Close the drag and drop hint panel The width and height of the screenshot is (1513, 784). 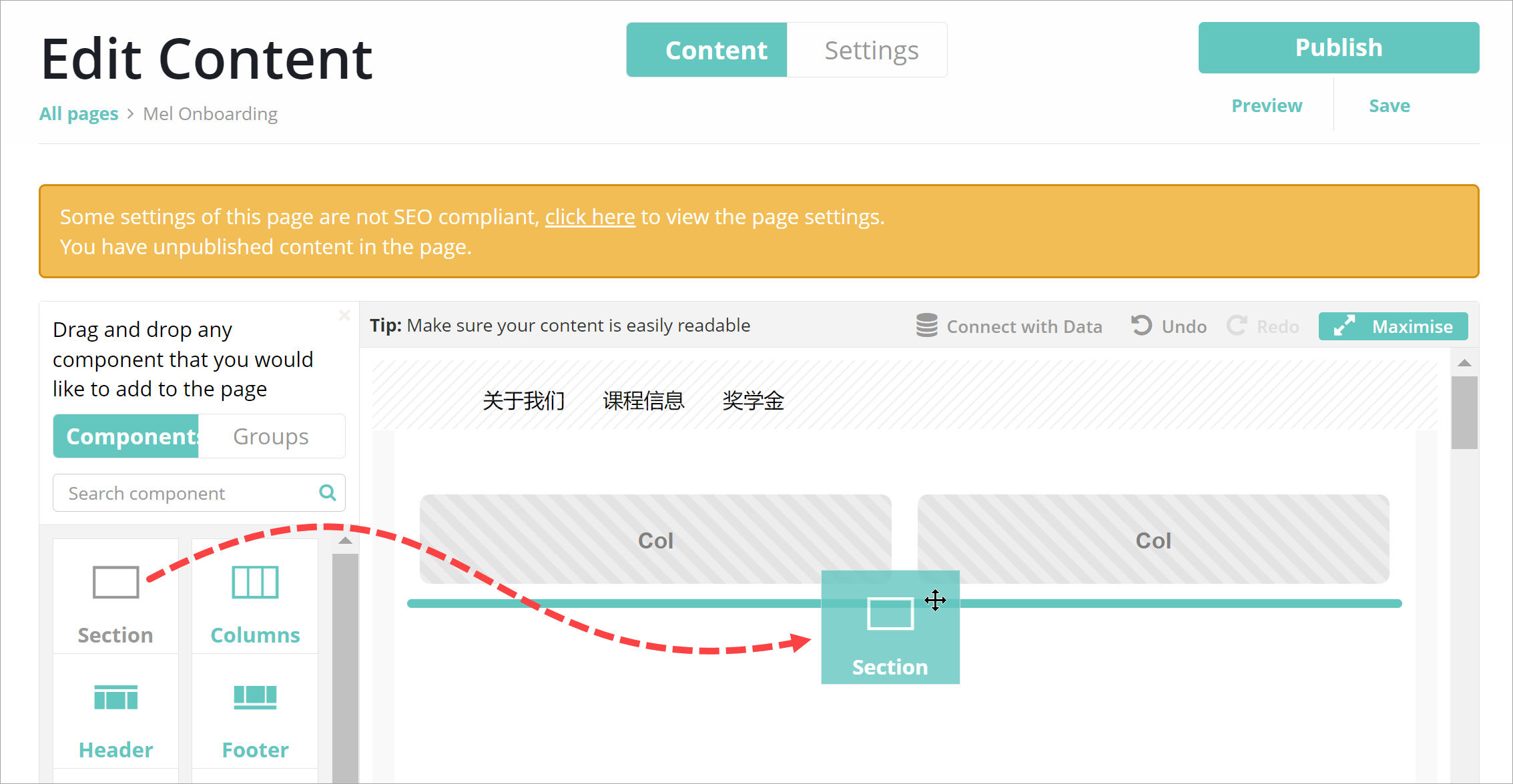(x=344, y=315)
